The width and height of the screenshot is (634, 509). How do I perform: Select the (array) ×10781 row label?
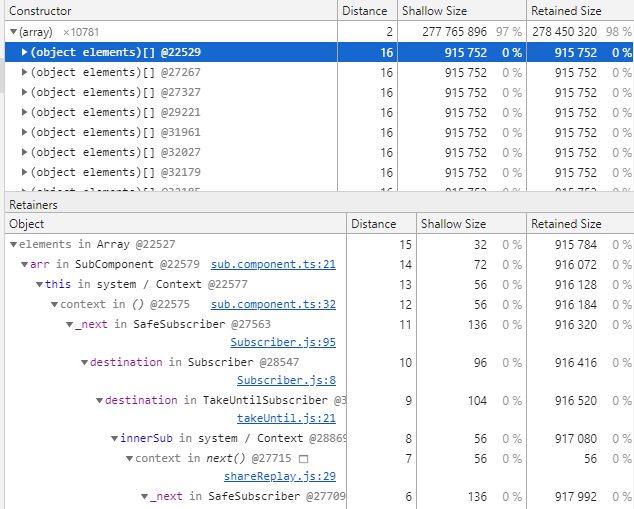59,32
